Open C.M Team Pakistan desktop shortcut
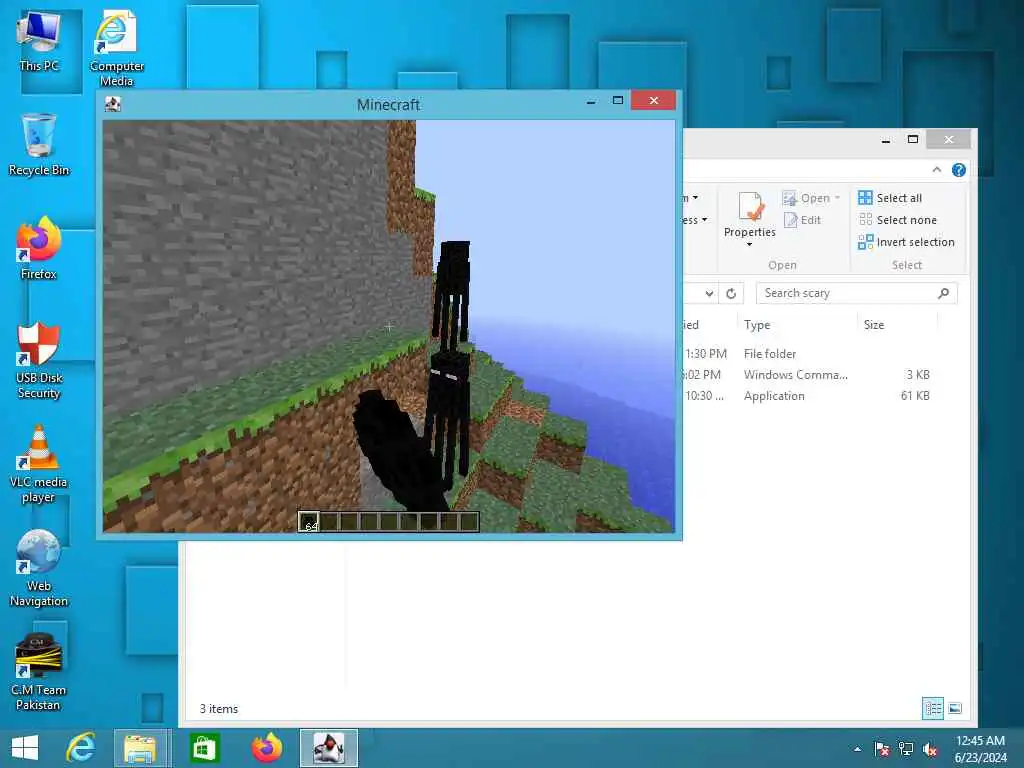This screenshot has height=768, width=1024. 39,673
